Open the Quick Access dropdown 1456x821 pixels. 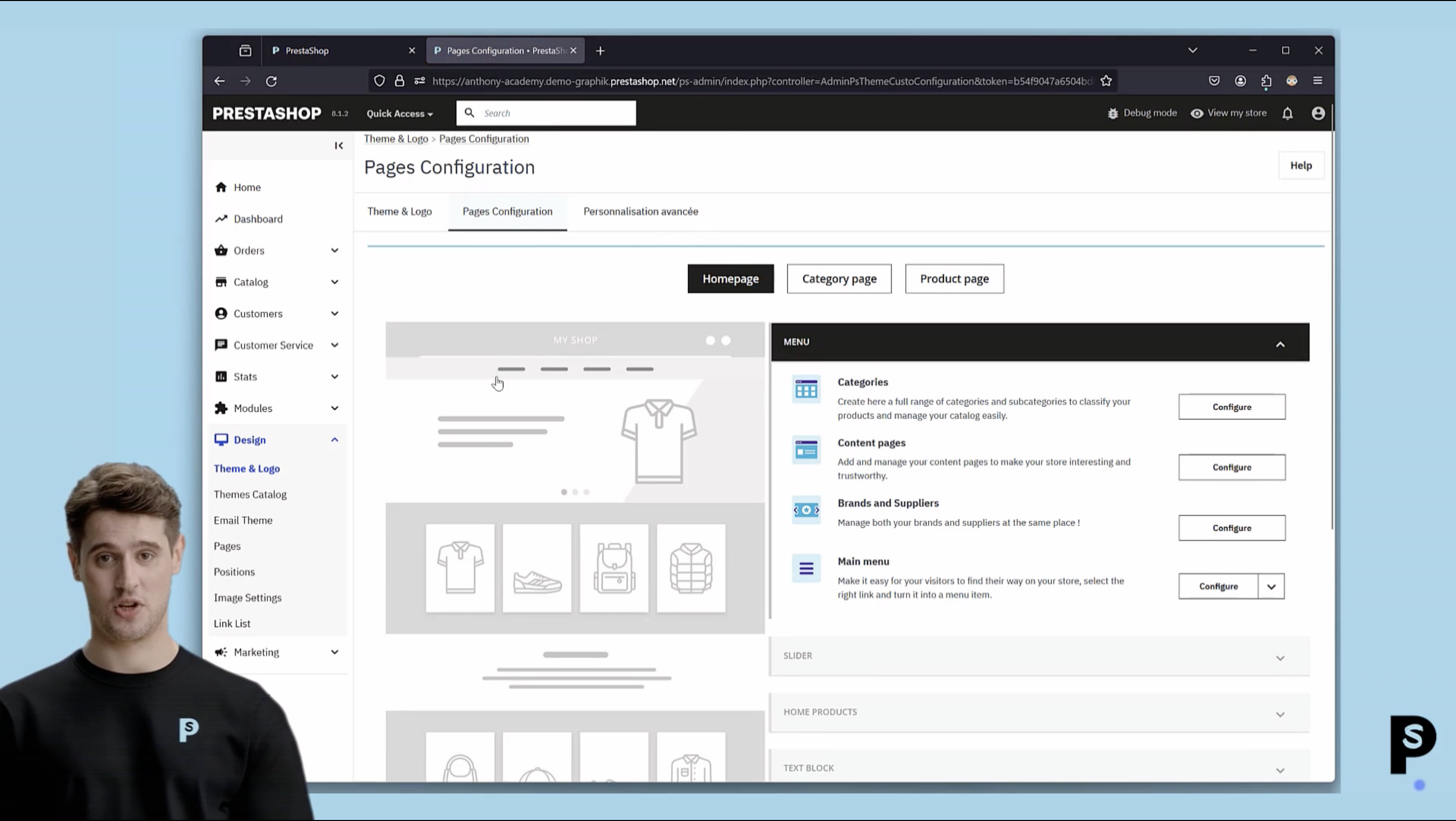(x=399, y=114)
